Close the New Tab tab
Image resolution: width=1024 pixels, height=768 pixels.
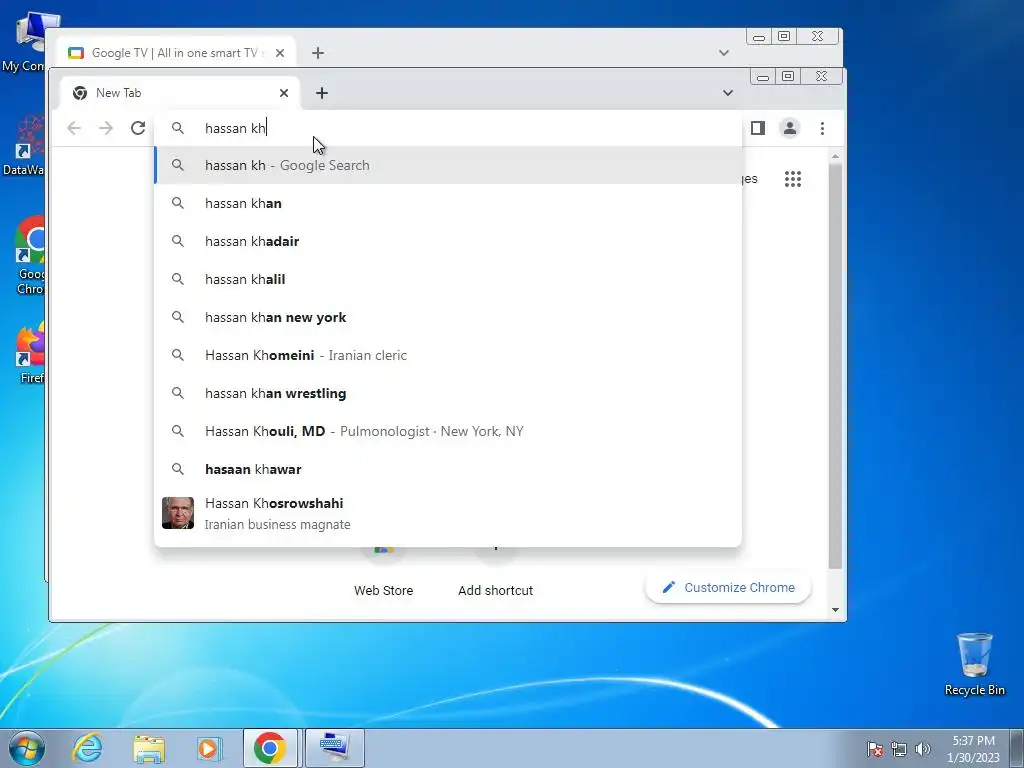284,93
